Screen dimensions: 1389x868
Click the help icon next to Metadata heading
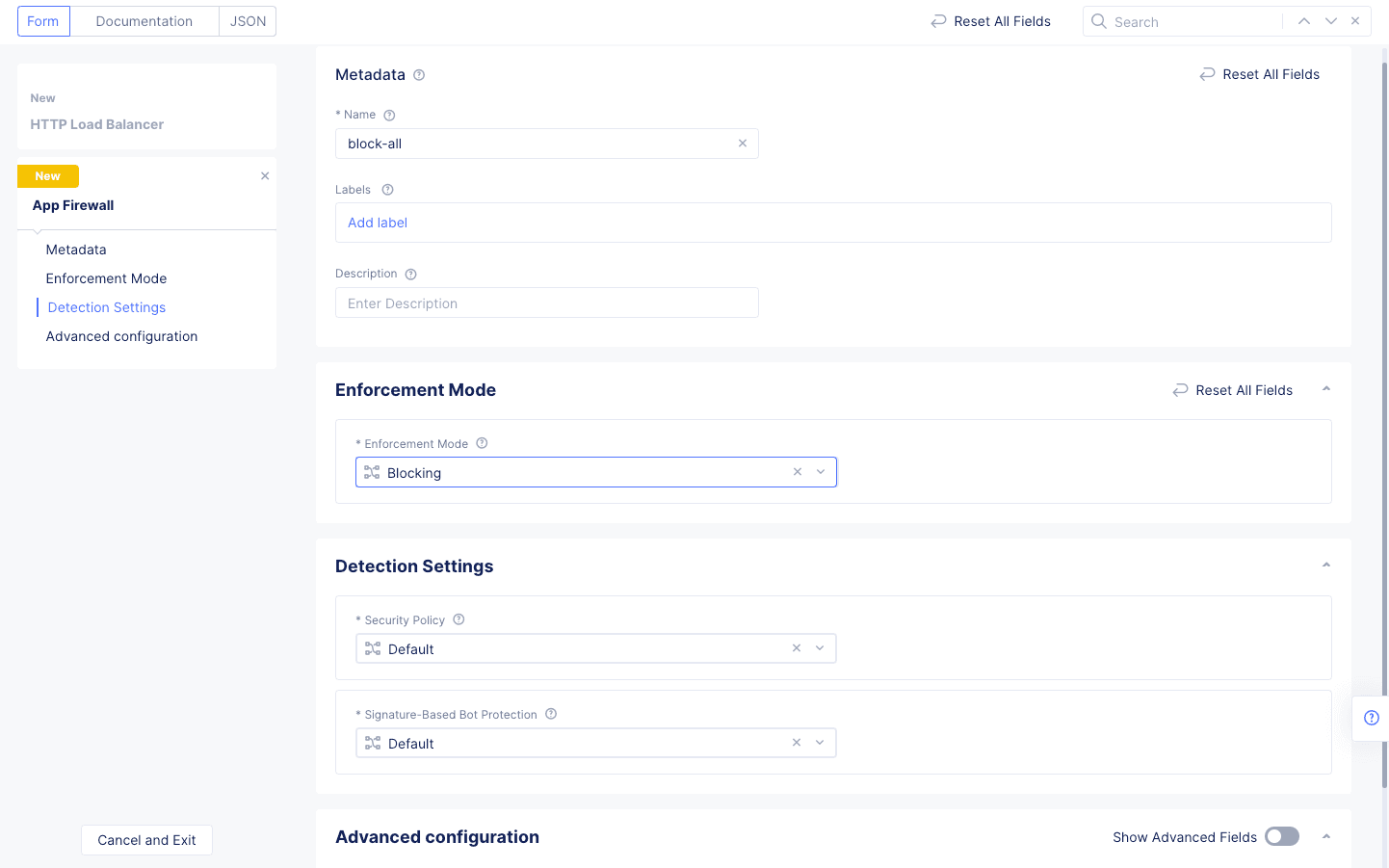(419, 75)
